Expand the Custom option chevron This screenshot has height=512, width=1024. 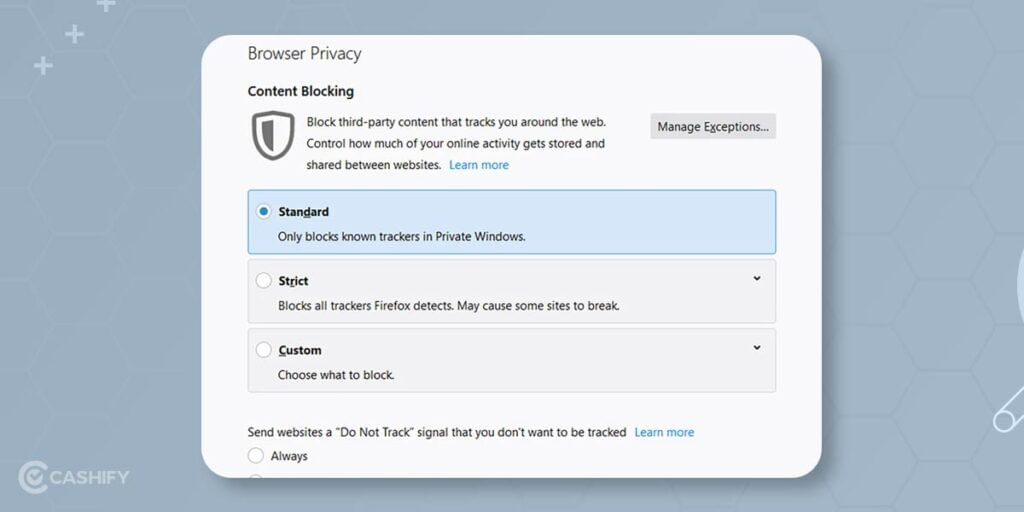click(x=757, y=347)
